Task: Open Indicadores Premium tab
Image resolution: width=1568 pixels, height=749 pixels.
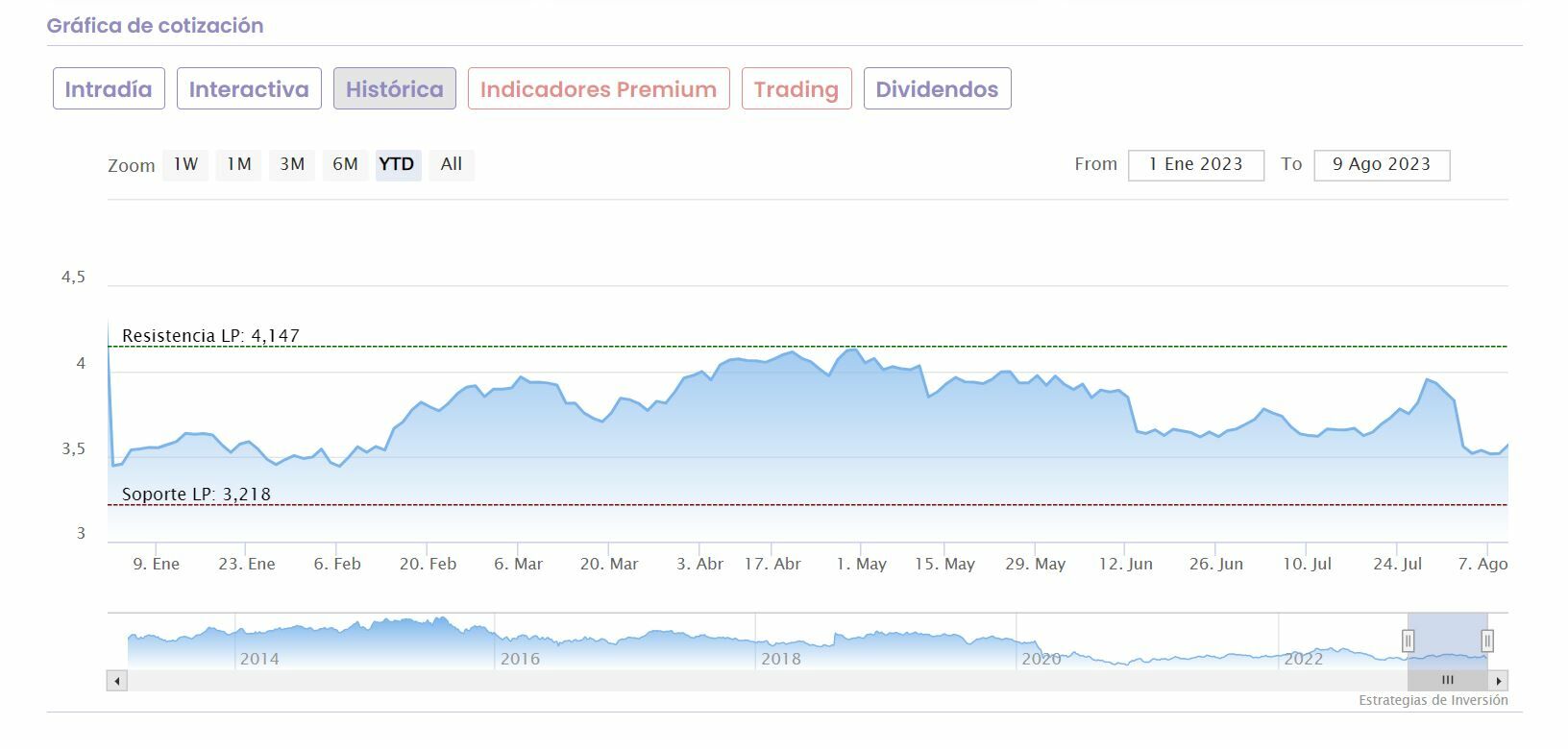Action: point(599,89)
